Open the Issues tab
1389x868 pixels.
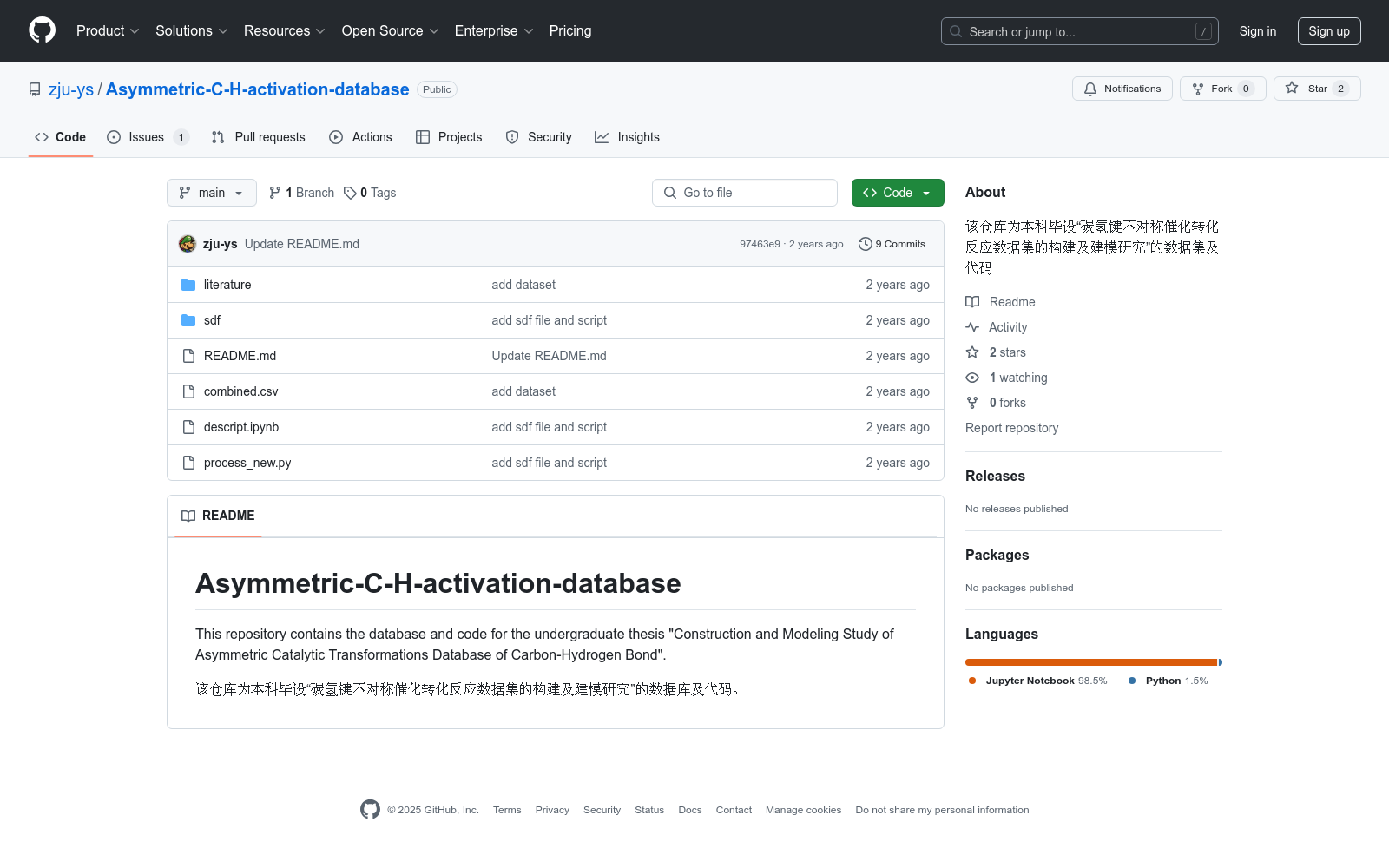[148, 137]
